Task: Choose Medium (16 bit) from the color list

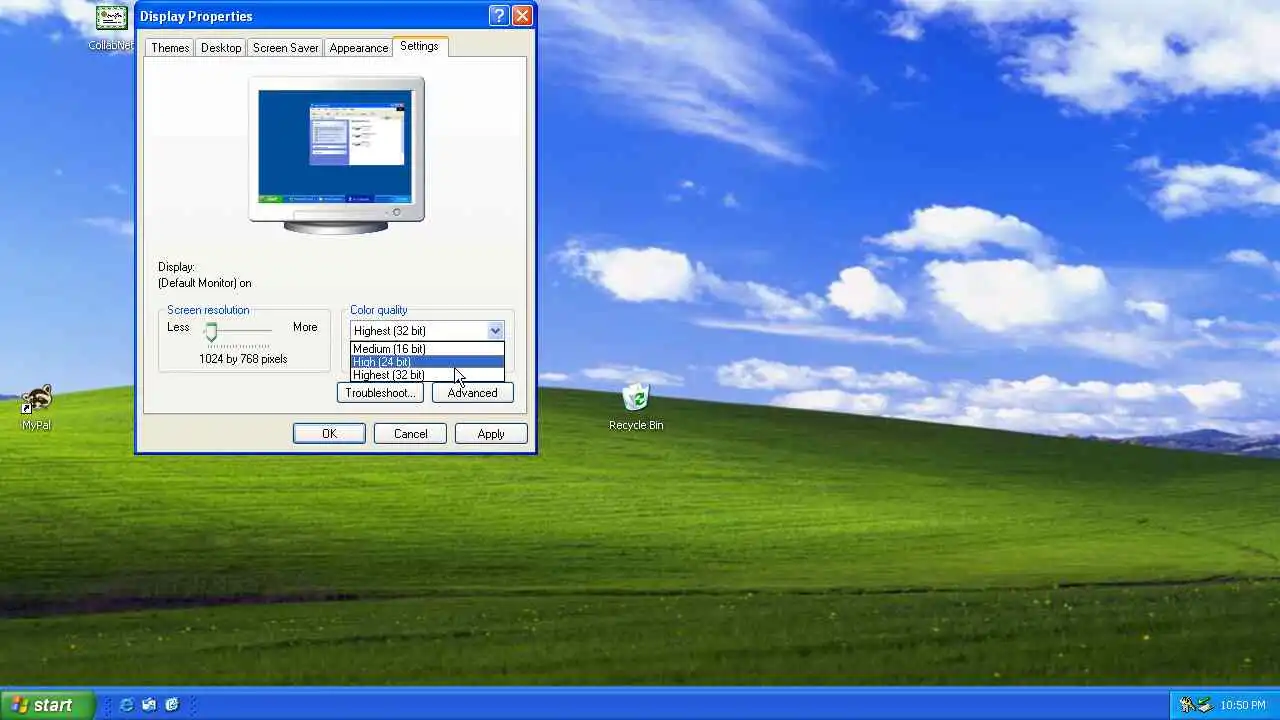Action: (427, 349)
